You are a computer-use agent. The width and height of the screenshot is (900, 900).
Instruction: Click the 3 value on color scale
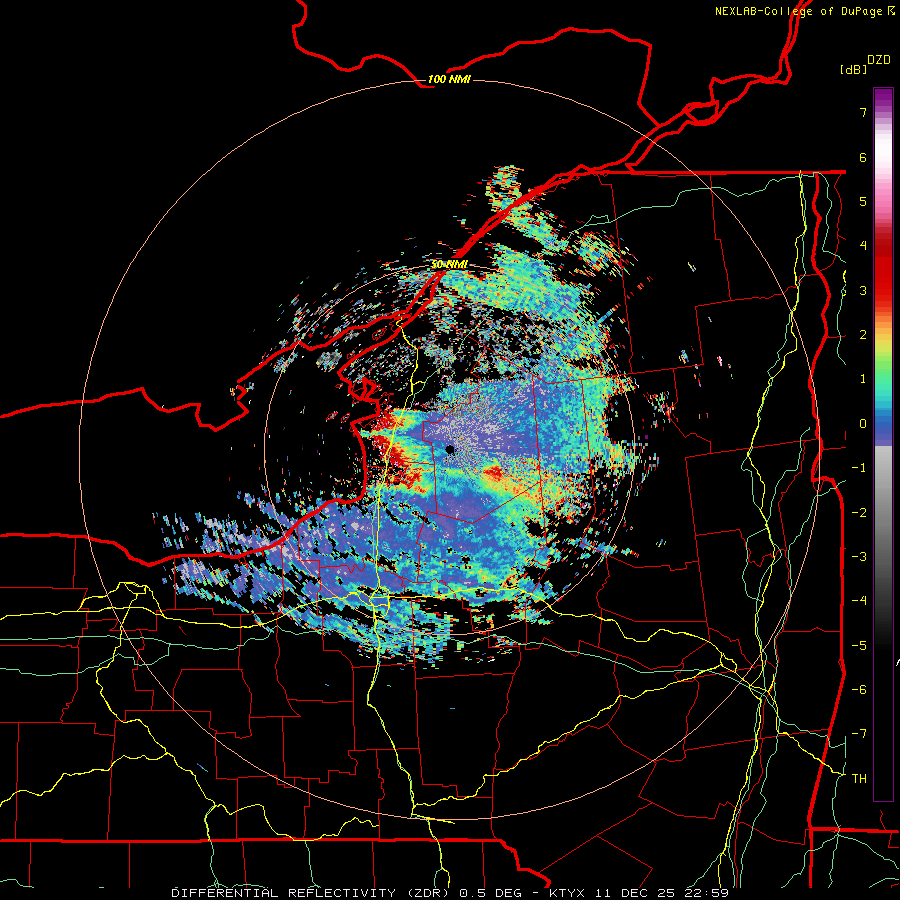tap(863, 290)
